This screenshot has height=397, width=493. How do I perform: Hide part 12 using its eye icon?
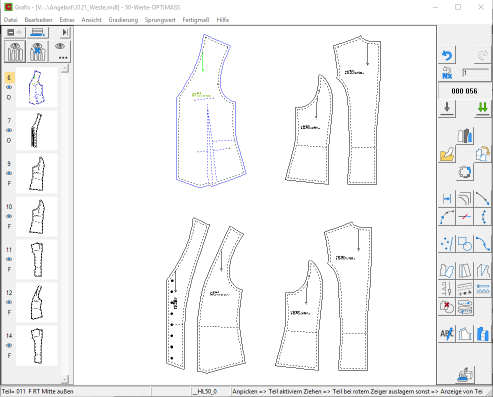click(9, 302)
